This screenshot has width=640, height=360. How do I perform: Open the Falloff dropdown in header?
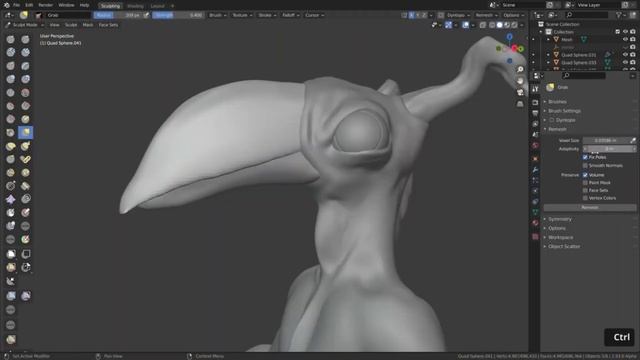click(x=291, y=15)
